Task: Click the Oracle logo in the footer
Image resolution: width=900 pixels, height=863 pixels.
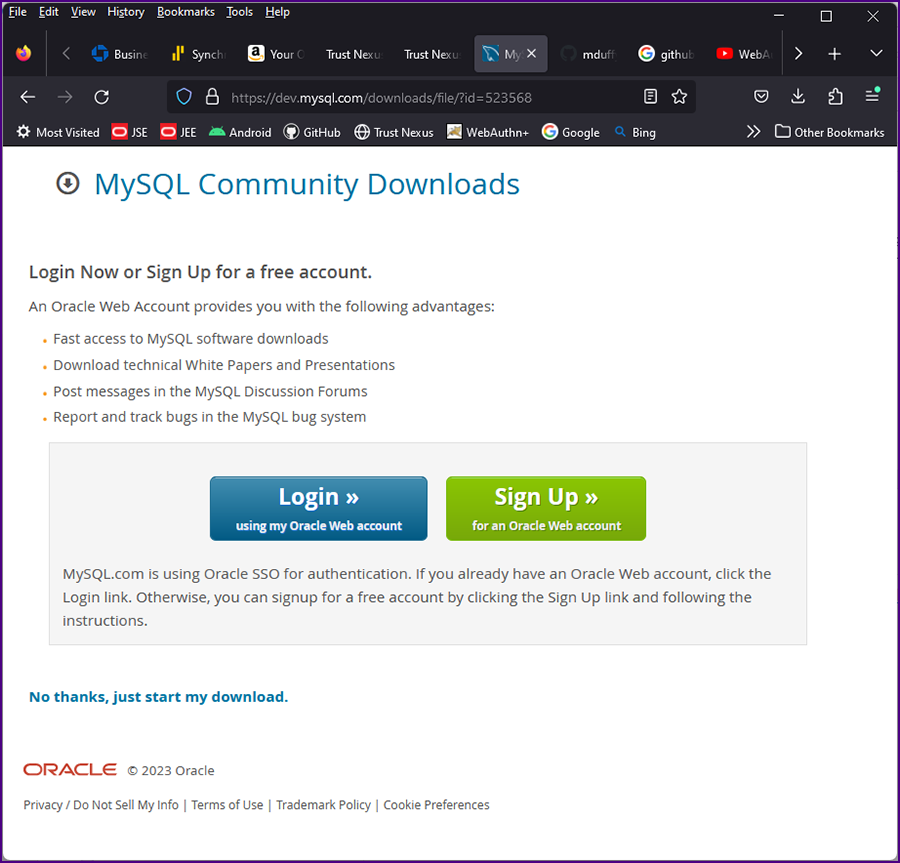Action: (70, 769)
